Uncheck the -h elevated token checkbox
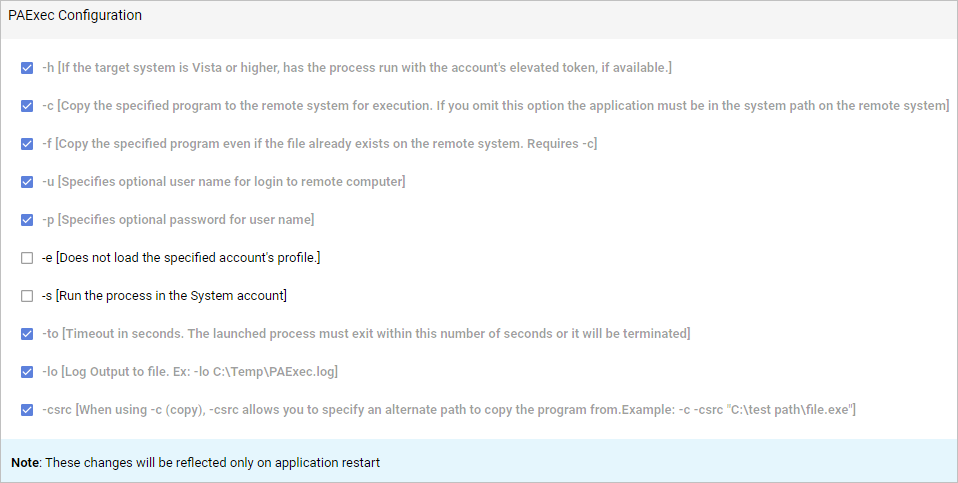Image resolution: width=958 pixels, height=483 pixels. (x=27, y=68)
